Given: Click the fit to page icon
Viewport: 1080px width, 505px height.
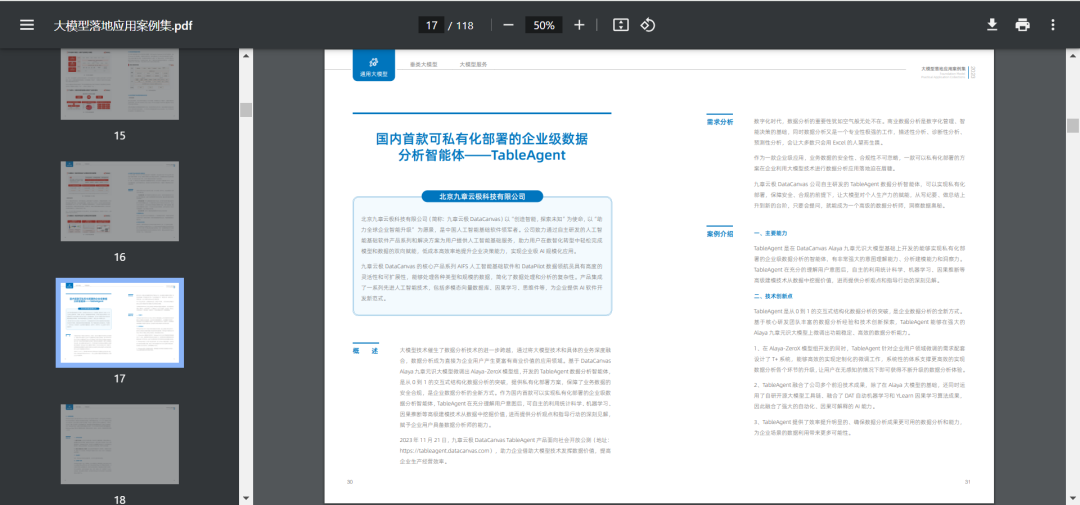Looking at the screenshot, I should tap(621, 25).
